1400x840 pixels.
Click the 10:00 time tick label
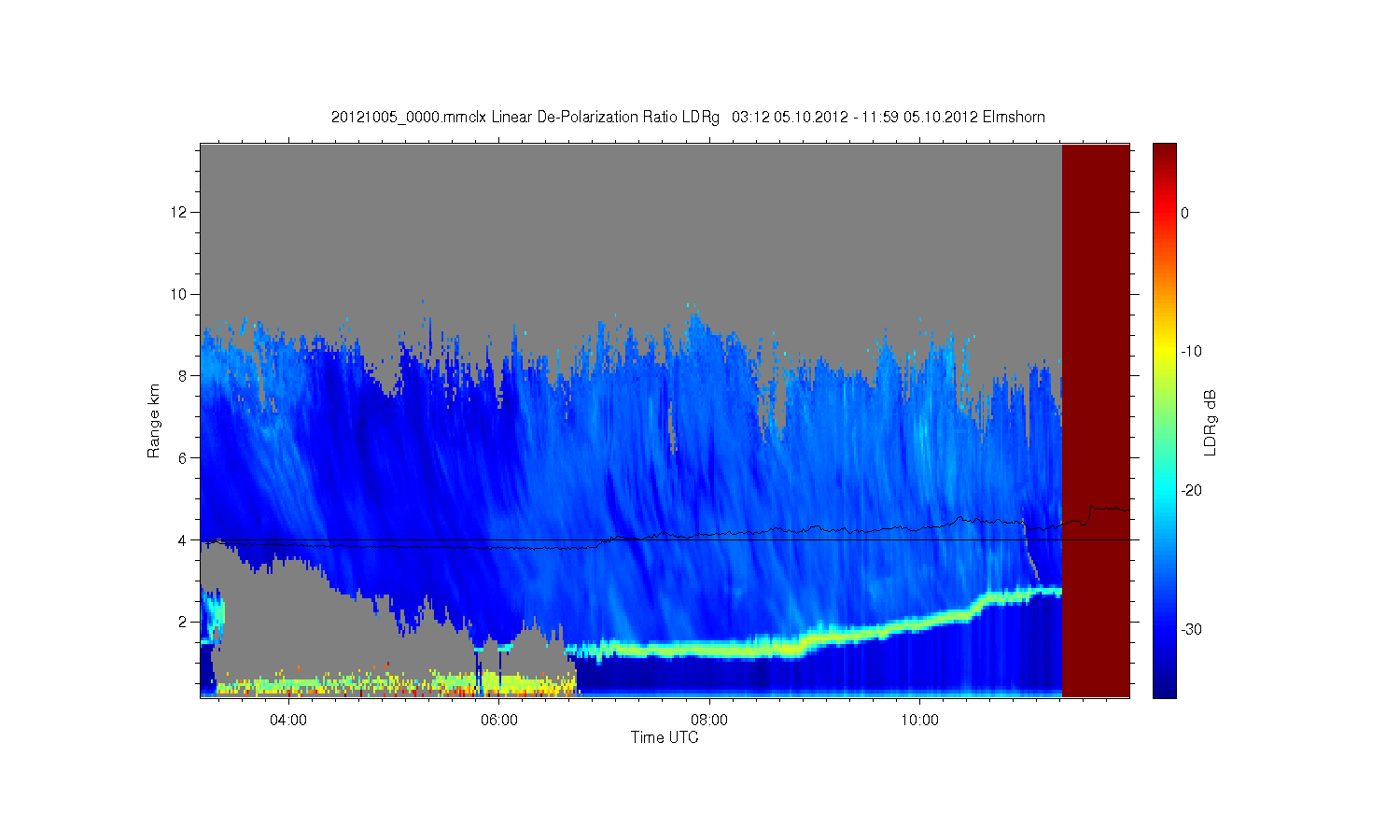click(x=919, y=721)
